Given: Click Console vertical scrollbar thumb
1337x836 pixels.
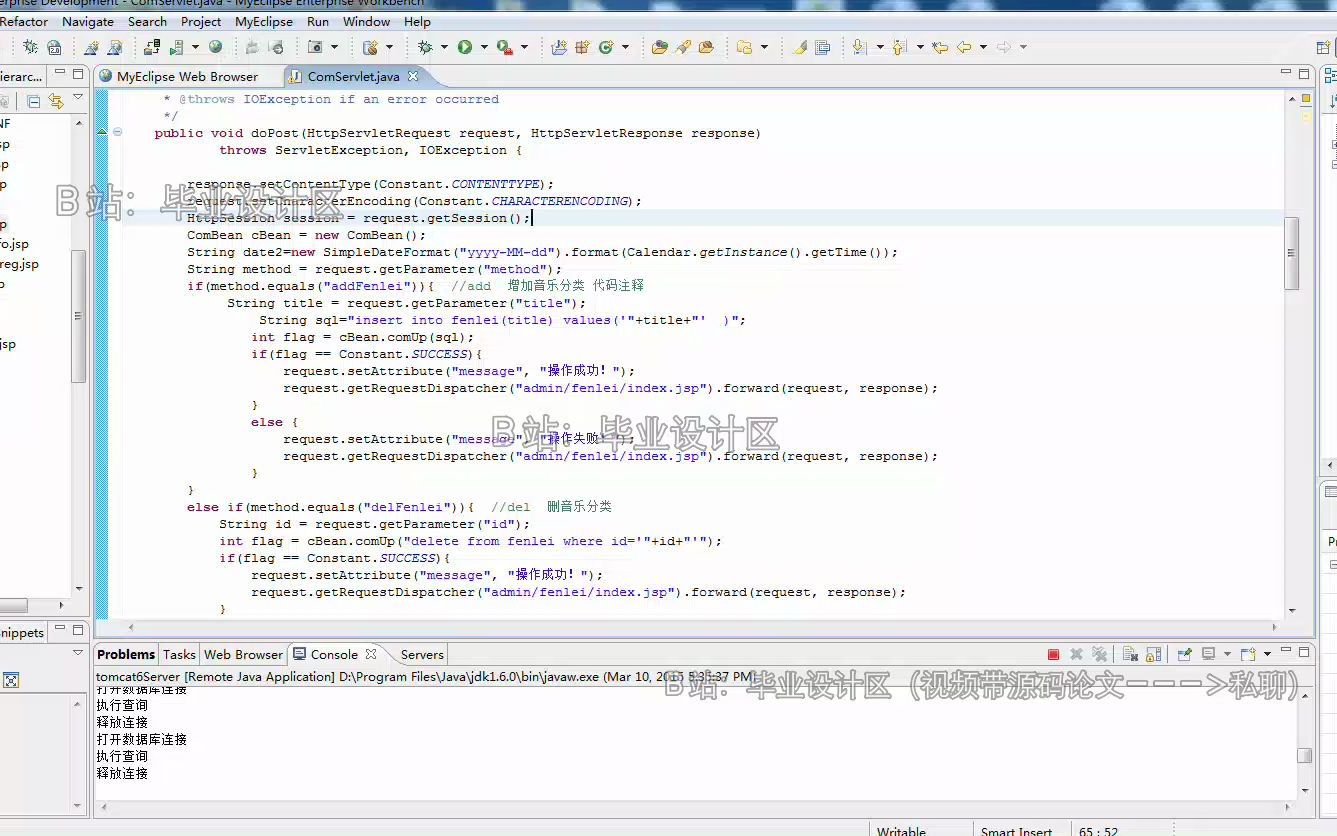Looking at the screenshot, I should coord(1304,756).
